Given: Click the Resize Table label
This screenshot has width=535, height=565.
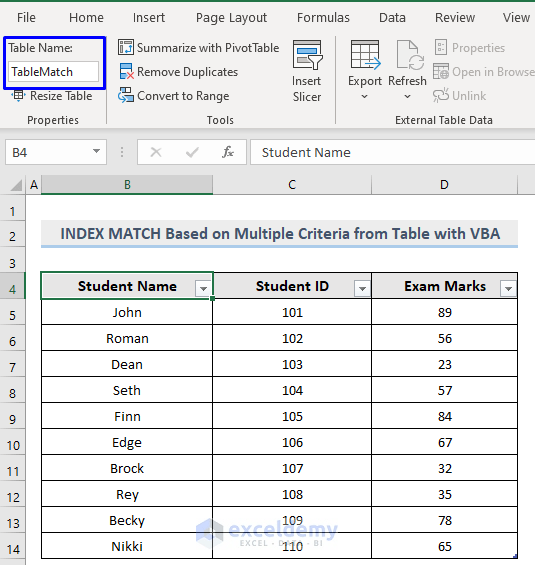Looking at the screenshot, I should pos(61,95).
